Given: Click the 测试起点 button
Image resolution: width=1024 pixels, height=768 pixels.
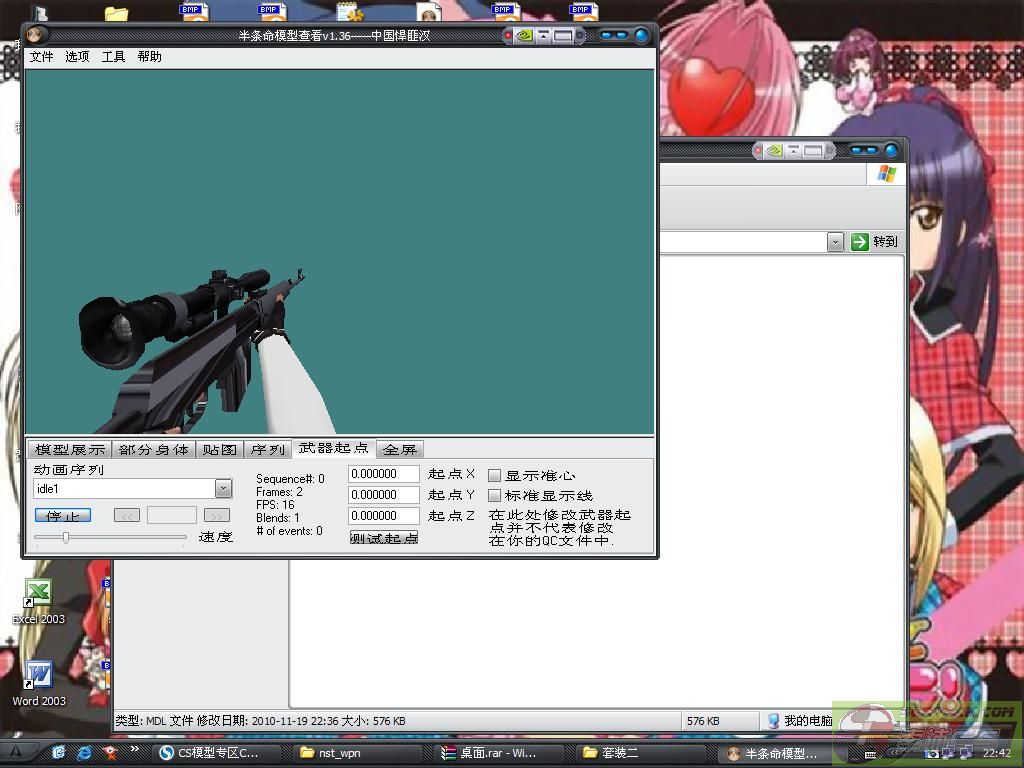Looking at the screenshot, I should 384,538.
